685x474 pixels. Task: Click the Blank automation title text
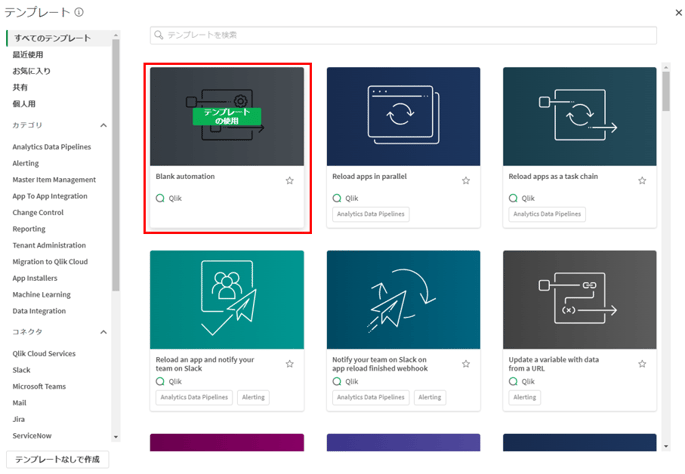point(185,176)
